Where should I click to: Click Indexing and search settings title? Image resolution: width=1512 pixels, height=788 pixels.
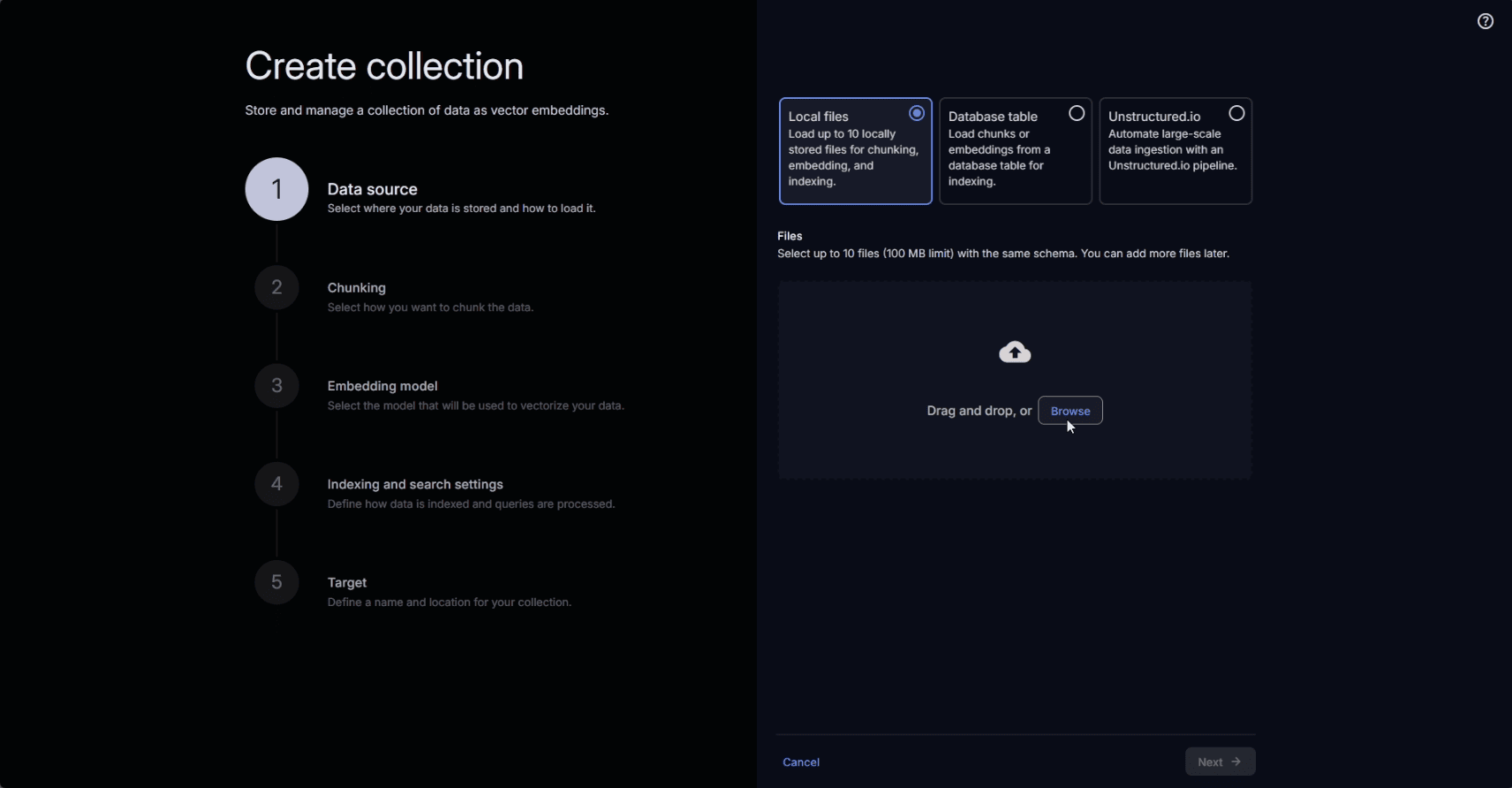tap(415, 484)
